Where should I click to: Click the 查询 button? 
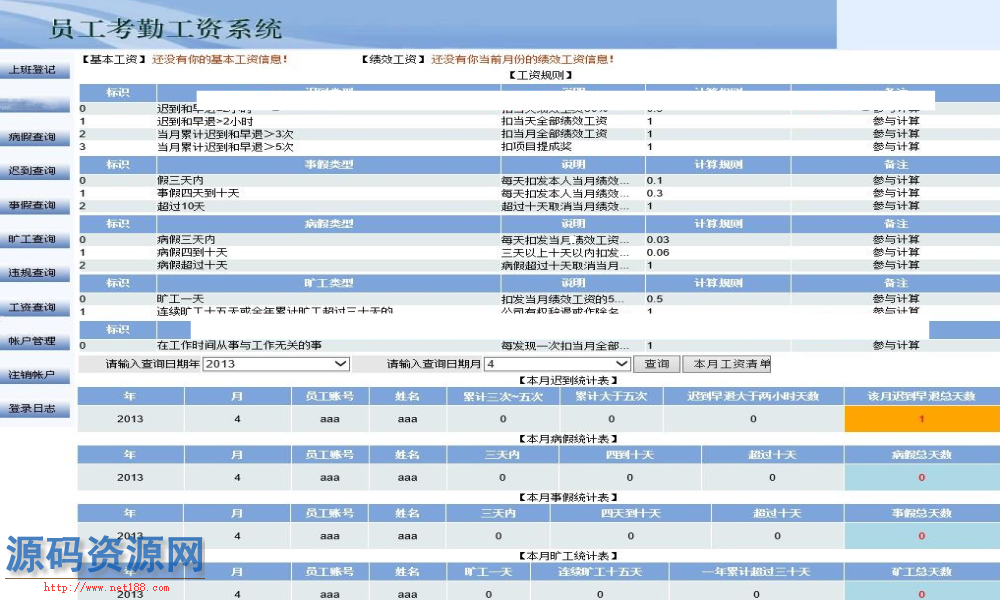coord(657,364)
